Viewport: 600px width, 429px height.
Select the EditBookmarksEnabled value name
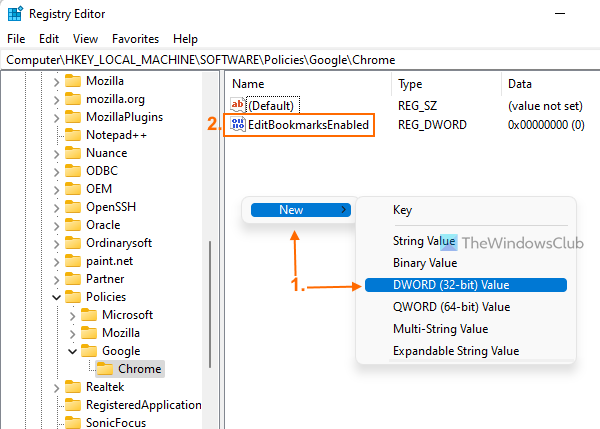[308, 125]
